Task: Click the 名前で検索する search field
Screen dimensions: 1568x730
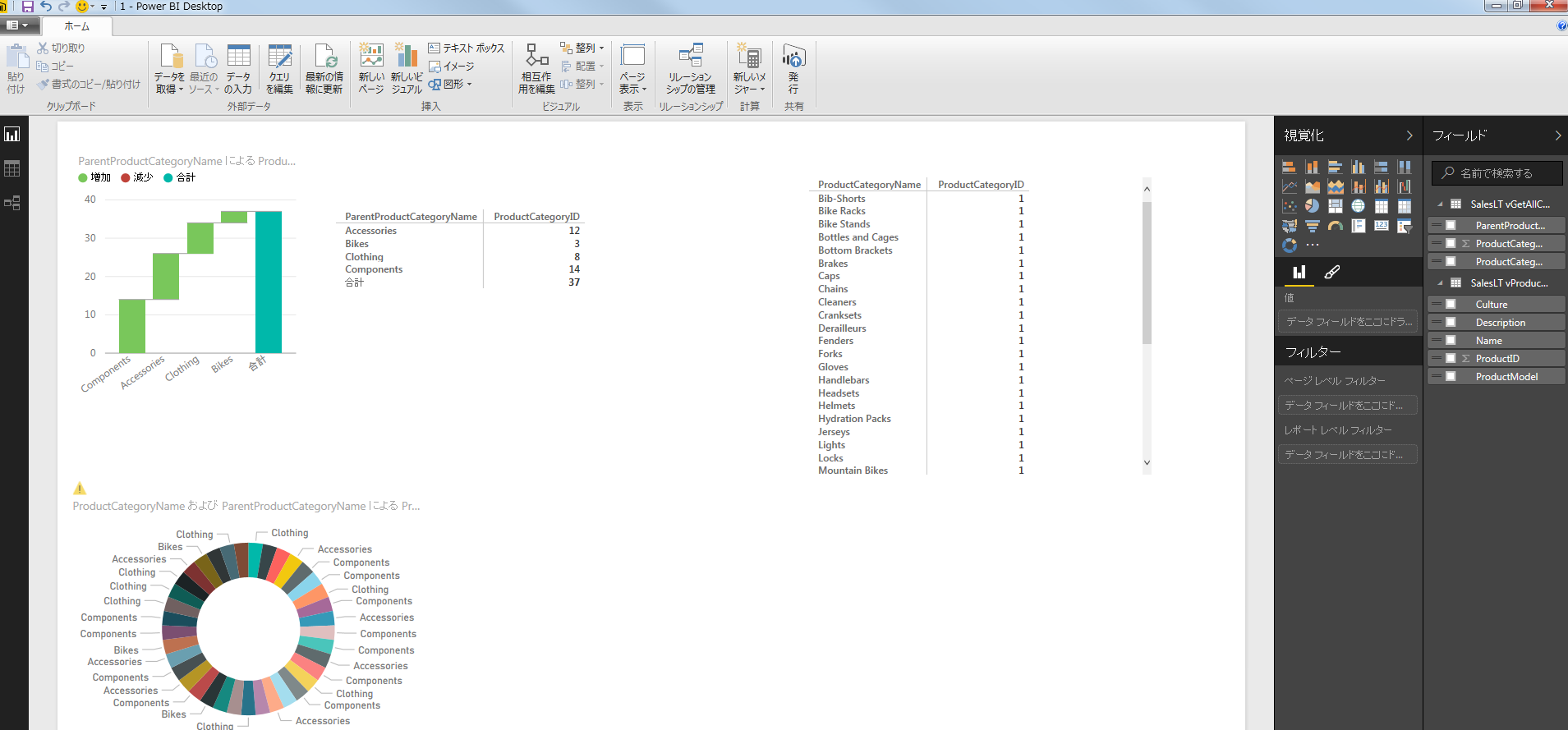Action: pyautogui.click(x=1497, y=173)
